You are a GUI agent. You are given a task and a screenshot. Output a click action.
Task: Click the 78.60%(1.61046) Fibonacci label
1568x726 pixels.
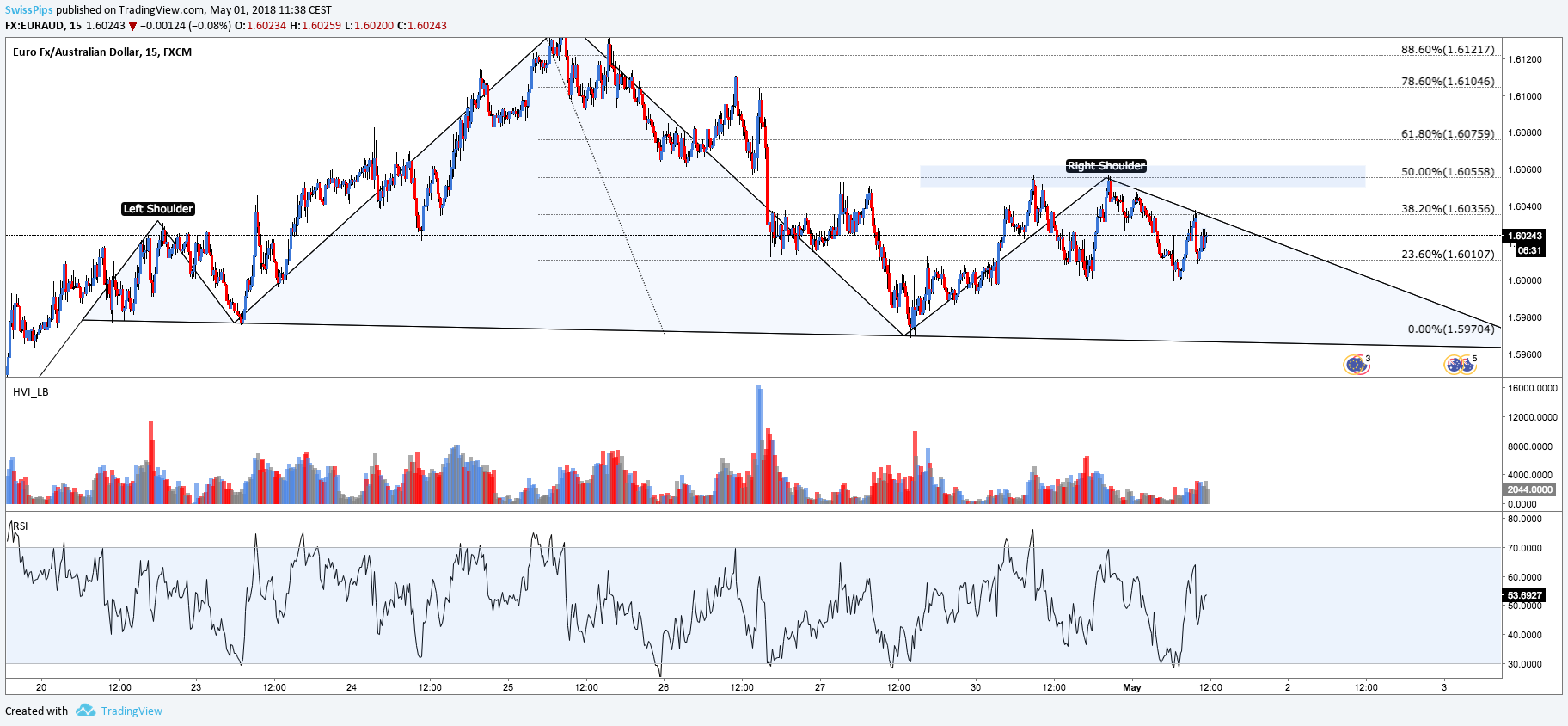1448,82
